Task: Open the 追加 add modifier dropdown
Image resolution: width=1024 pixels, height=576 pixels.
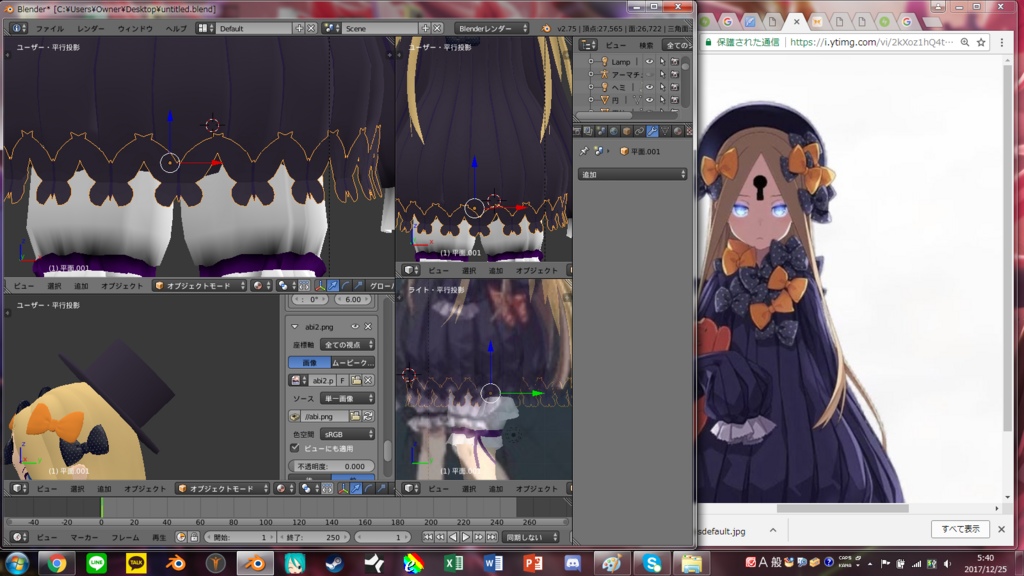Action: coord(632,174)
